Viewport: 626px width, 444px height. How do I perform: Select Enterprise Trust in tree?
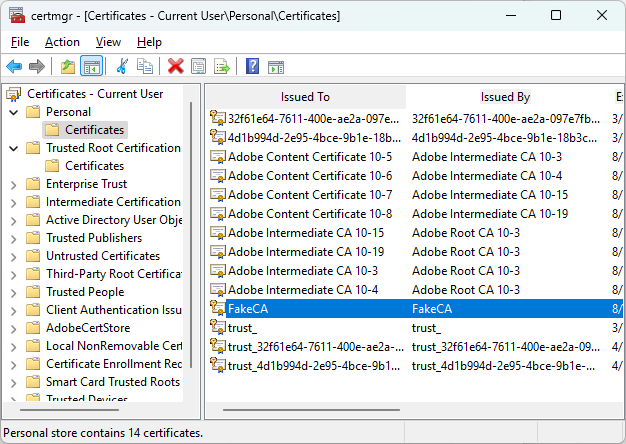pyautogui.click(x=86, y=184)
